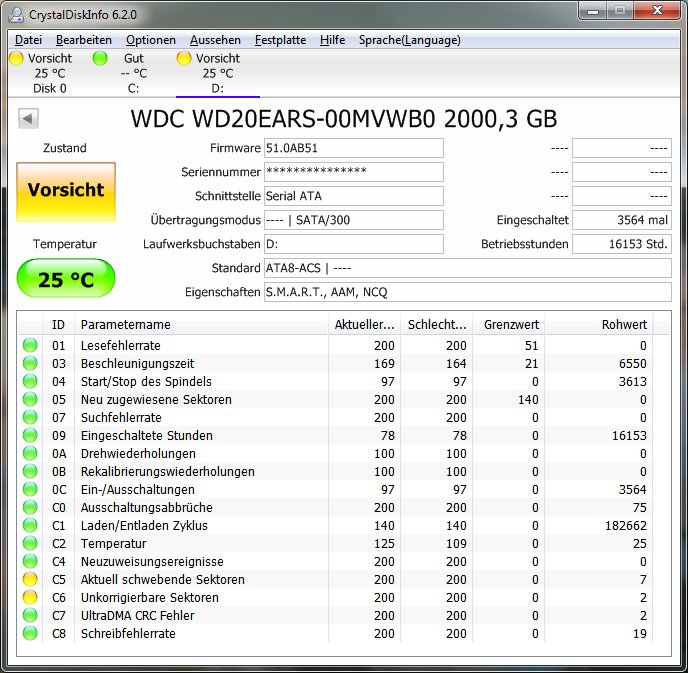The height and width of the screenshot is (673, 688).
Task: Click the Laufwerksbuchstaben field D:
Action: tap(354, 244)
